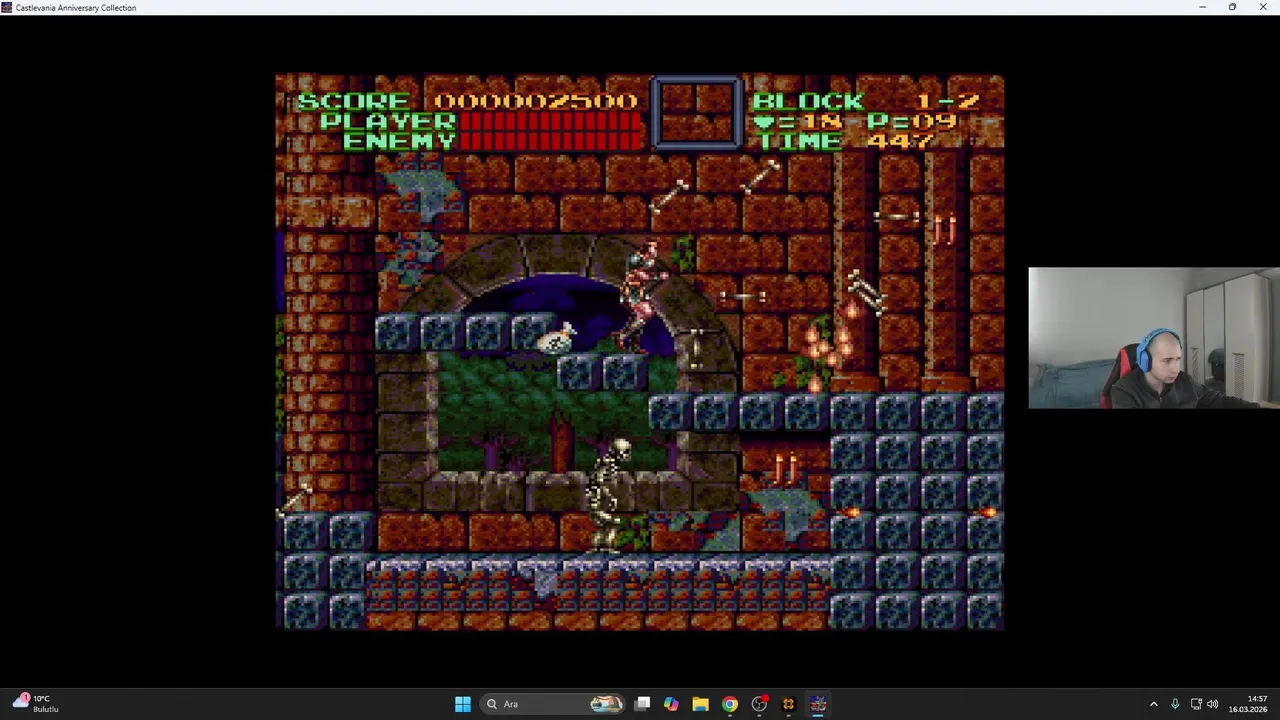Open the volume tray icon
Viewport: 1280px width, 720px height.
click(1212, 704)
